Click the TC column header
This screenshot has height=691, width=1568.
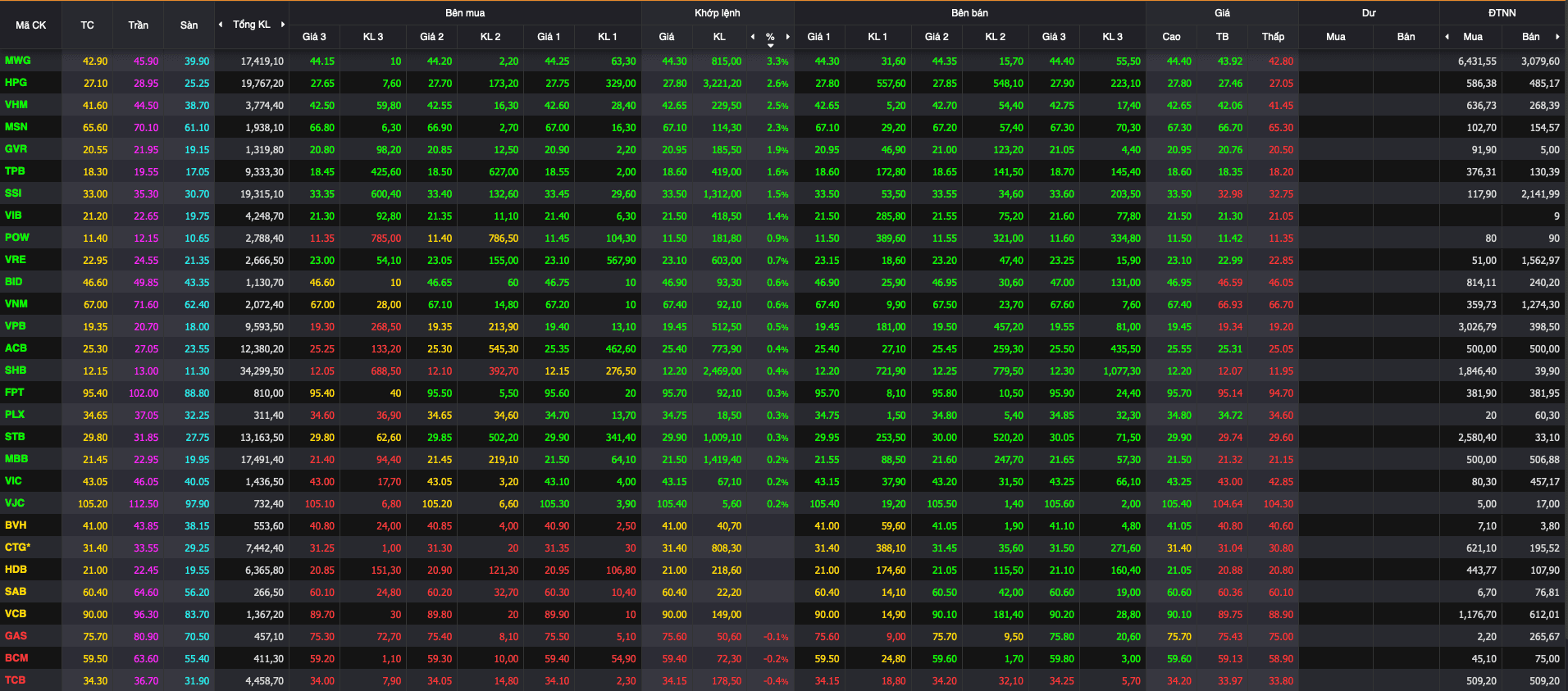(87, 25)
